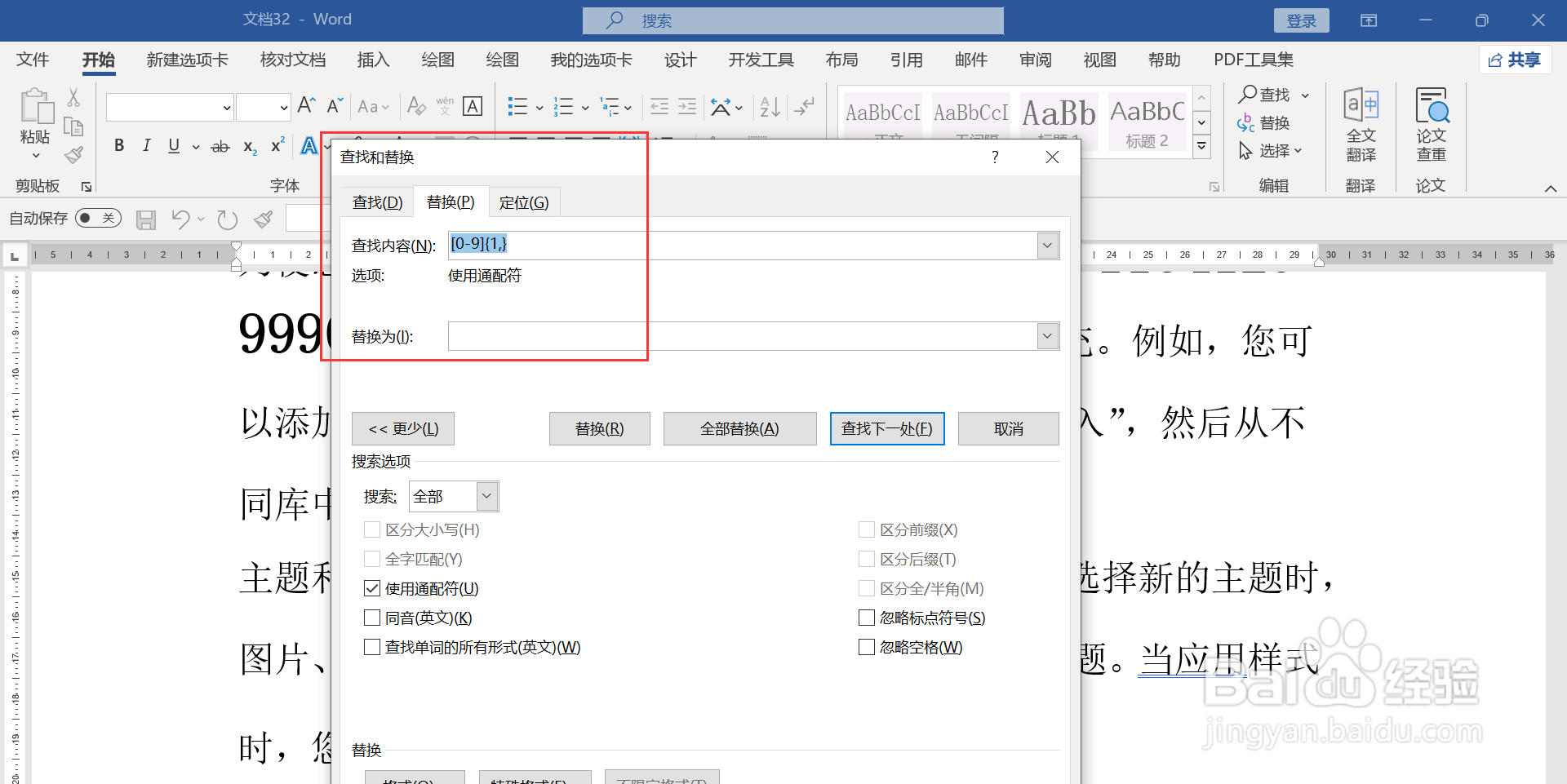Toggle italic formatting
The height and width of the screenshot is (784, 1567).
tap(147, 146)
